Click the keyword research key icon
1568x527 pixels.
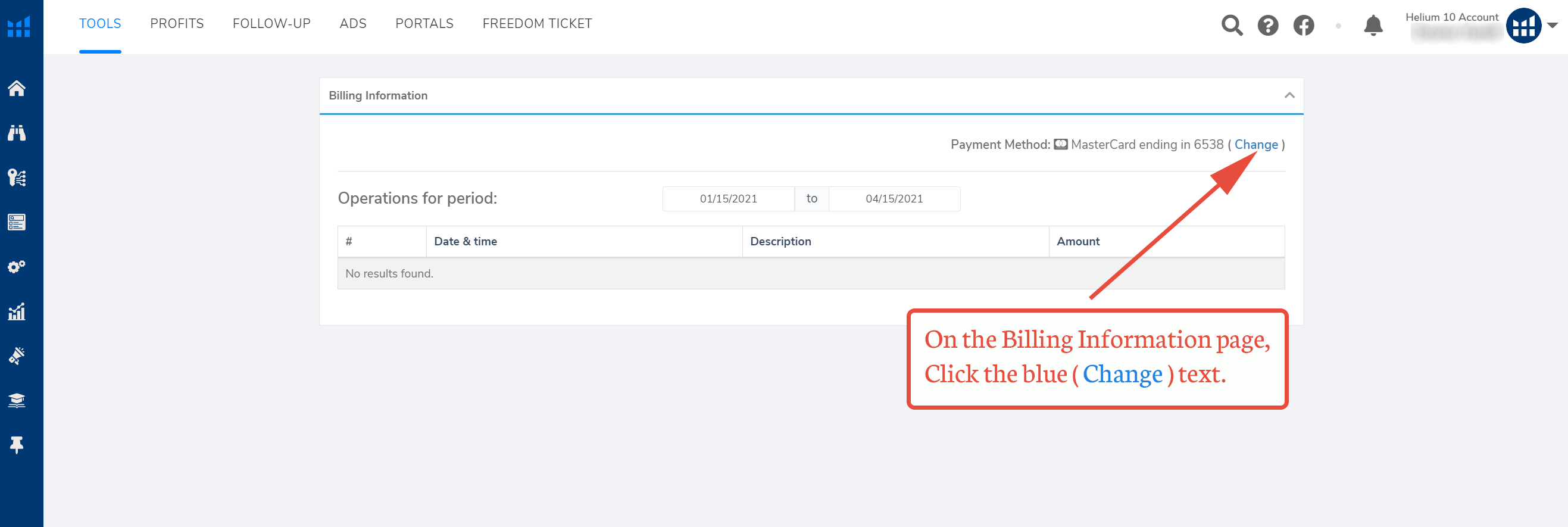click(x=17, y=177)
